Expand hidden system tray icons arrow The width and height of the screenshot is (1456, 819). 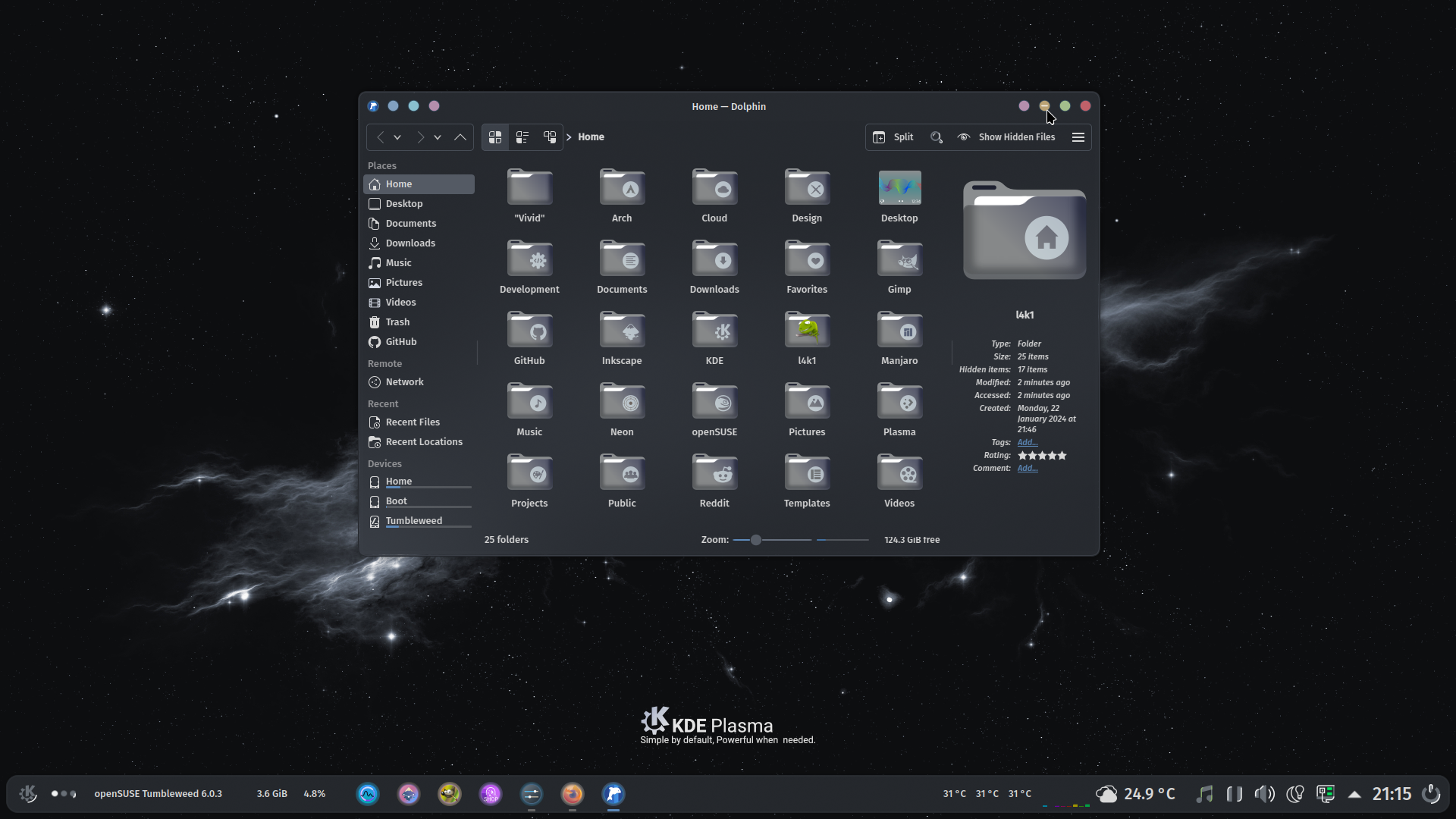1354,794
